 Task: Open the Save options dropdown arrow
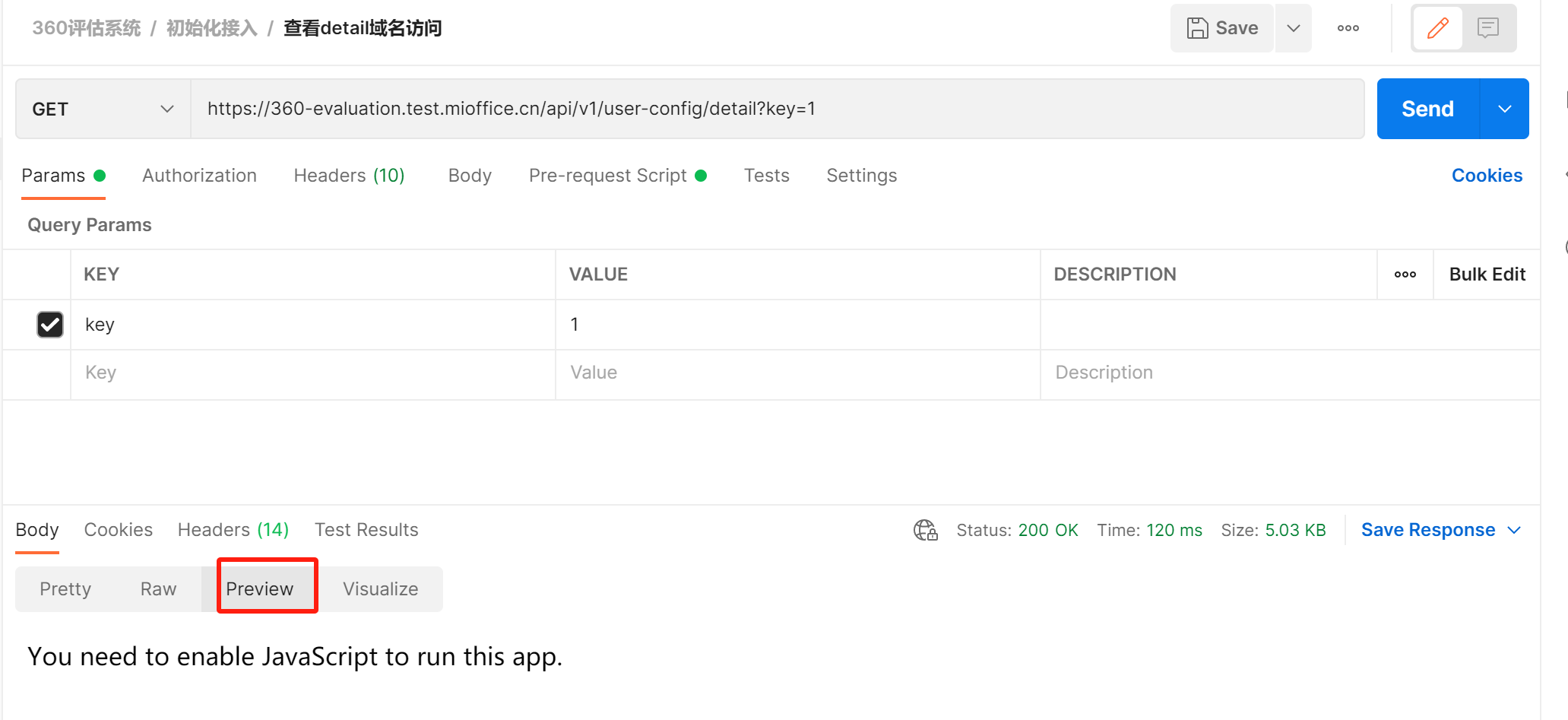click(1293, 28)
